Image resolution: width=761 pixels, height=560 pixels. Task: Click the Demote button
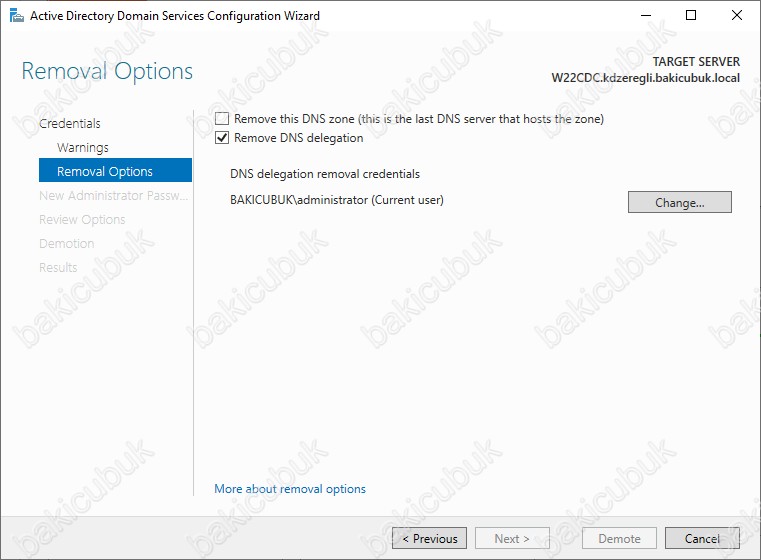click(x=619, y=538)
